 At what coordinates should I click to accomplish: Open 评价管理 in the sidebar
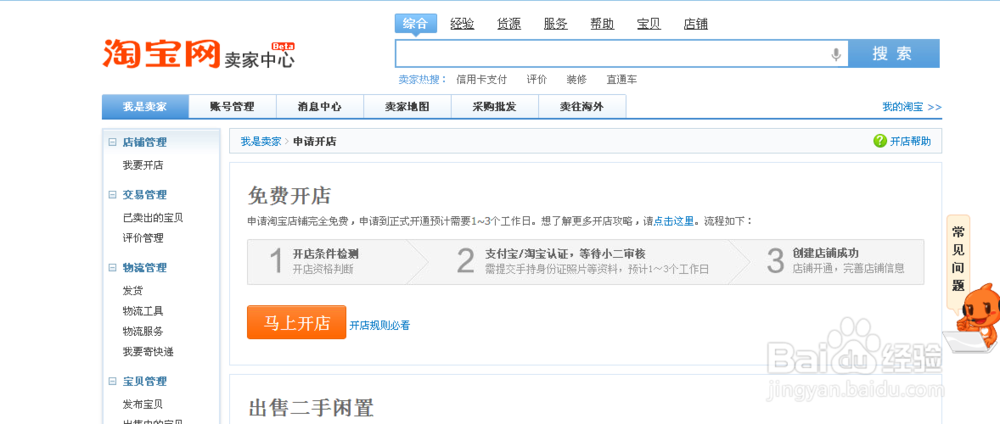pos(143,238)
